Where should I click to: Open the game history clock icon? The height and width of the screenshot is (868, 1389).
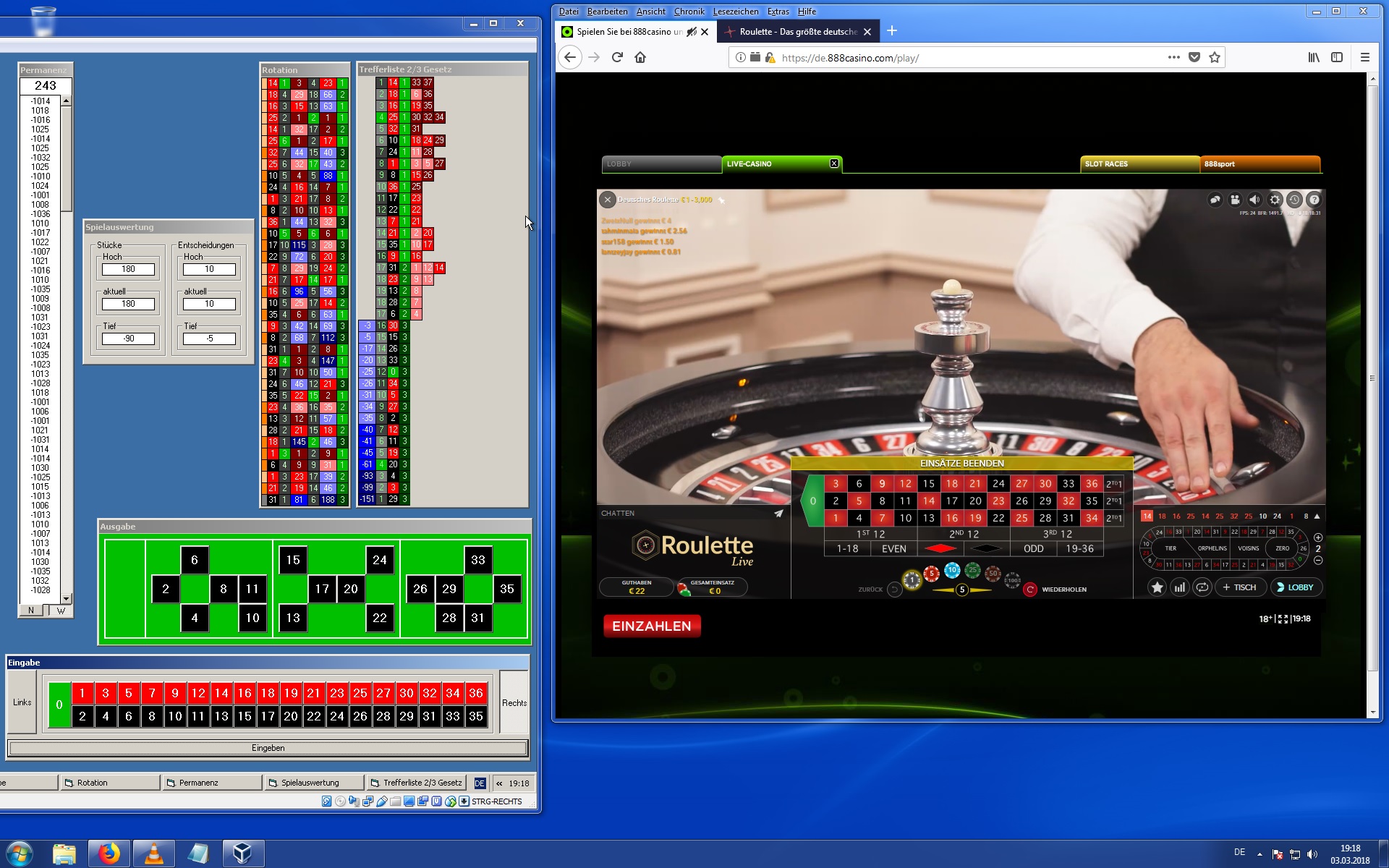[x=1294, y=200]
